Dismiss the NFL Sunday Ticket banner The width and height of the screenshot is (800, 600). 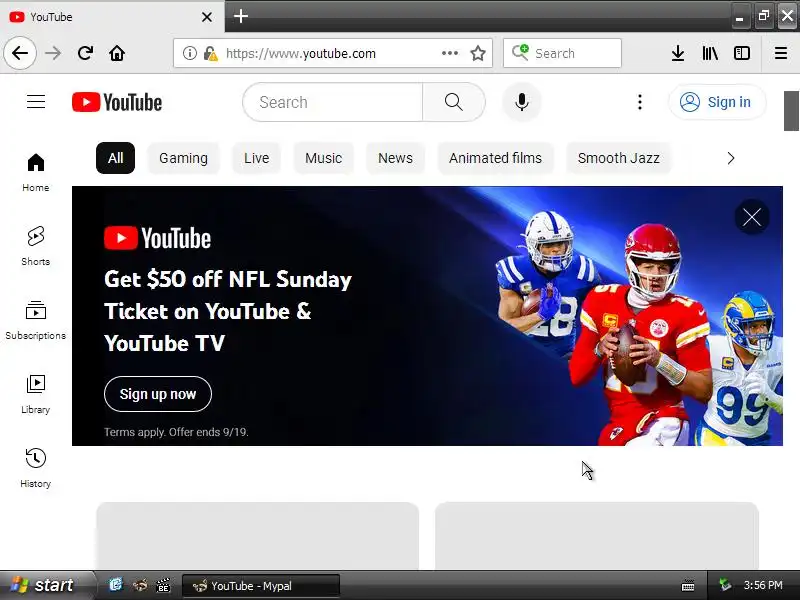coord(752,217)
